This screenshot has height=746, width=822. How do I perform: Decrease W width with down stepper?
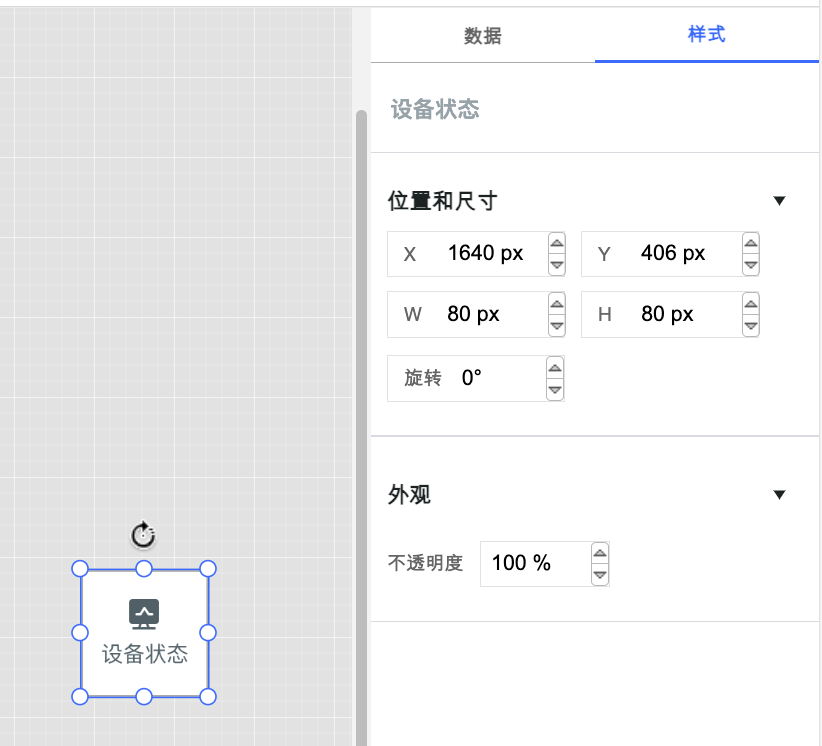[x=557, y=326]
